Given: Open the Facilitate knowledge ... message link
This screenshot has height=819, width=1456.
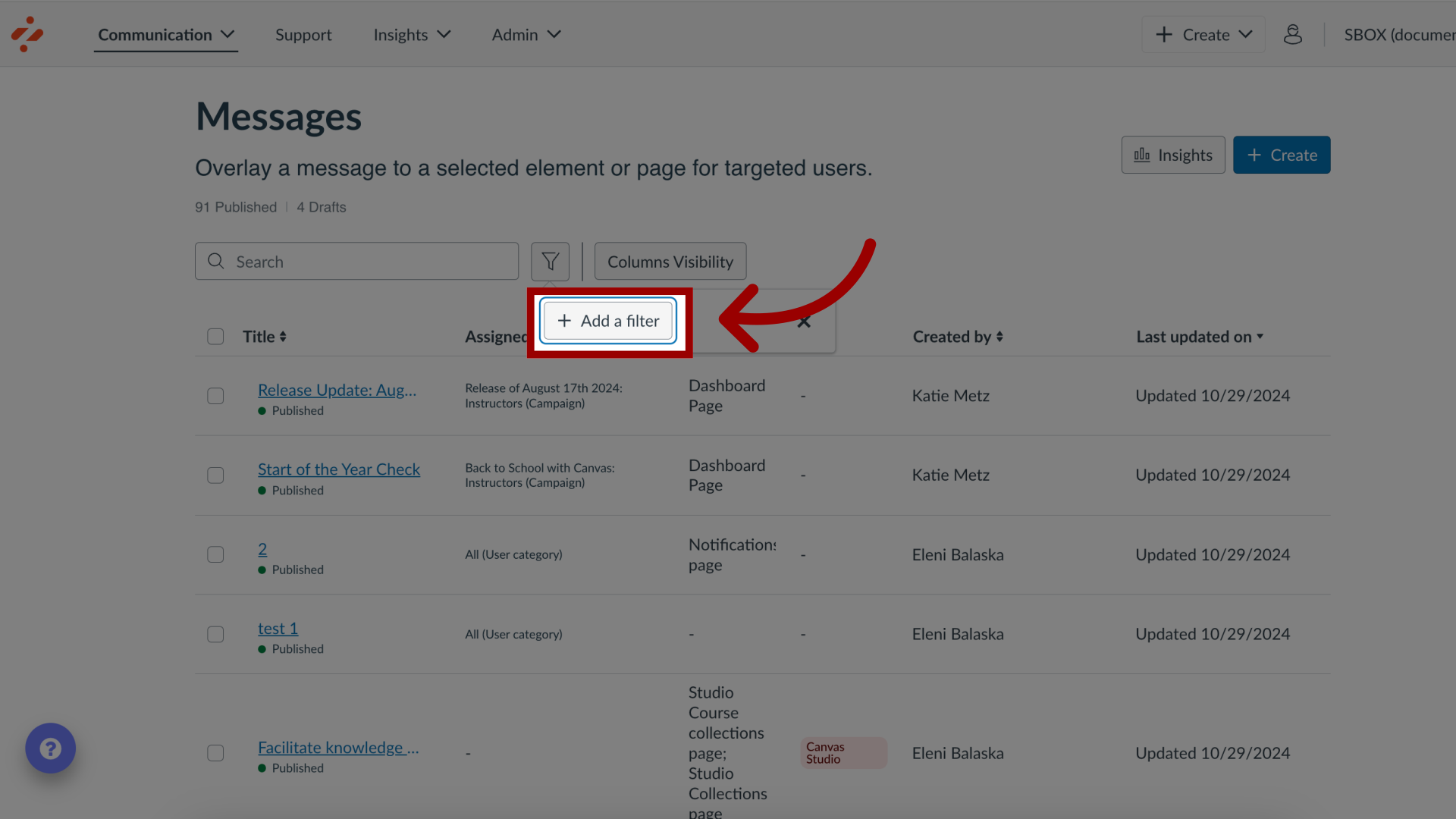Looking at the screenshot, I should (338, 748).
